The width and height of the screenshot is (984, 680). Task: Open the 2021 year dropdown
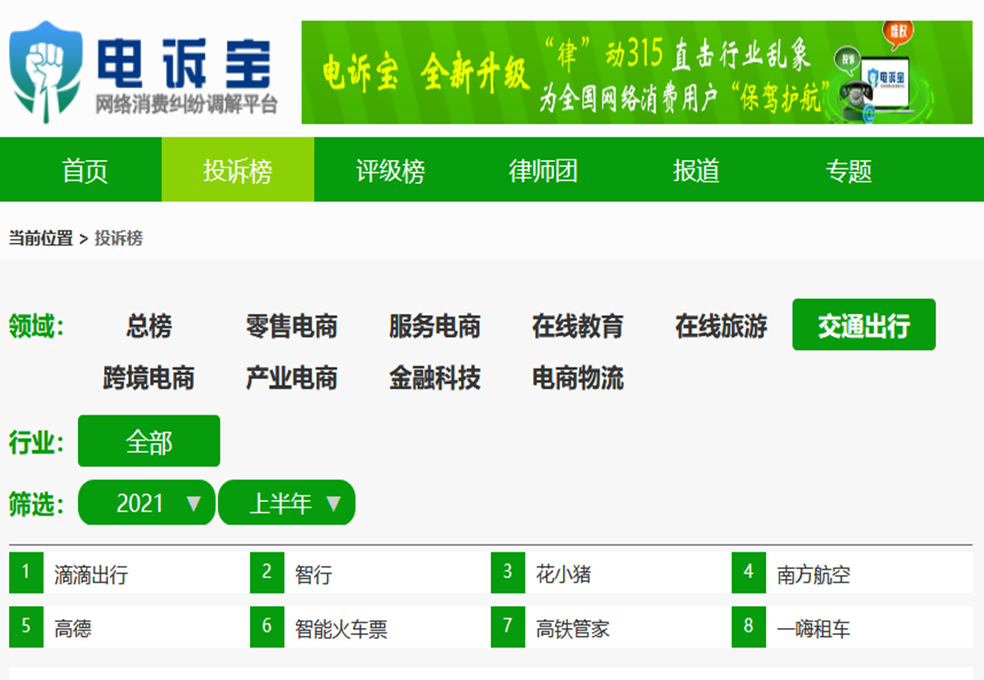[x=147, y=502]
